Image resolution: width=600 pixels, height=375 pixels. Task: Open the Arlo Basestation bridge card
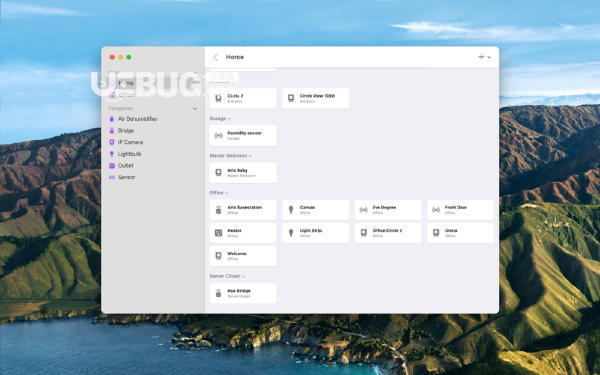pos(243,210)
